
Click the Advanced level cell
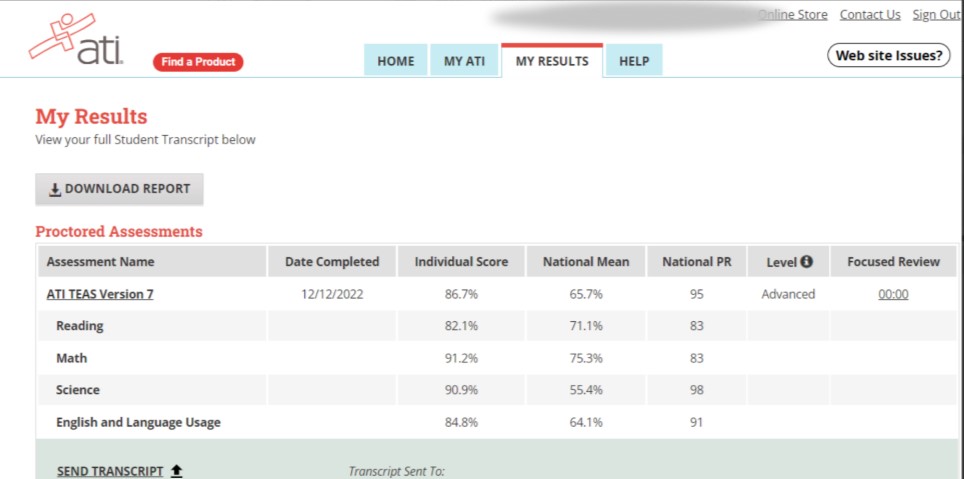point(788,294)
